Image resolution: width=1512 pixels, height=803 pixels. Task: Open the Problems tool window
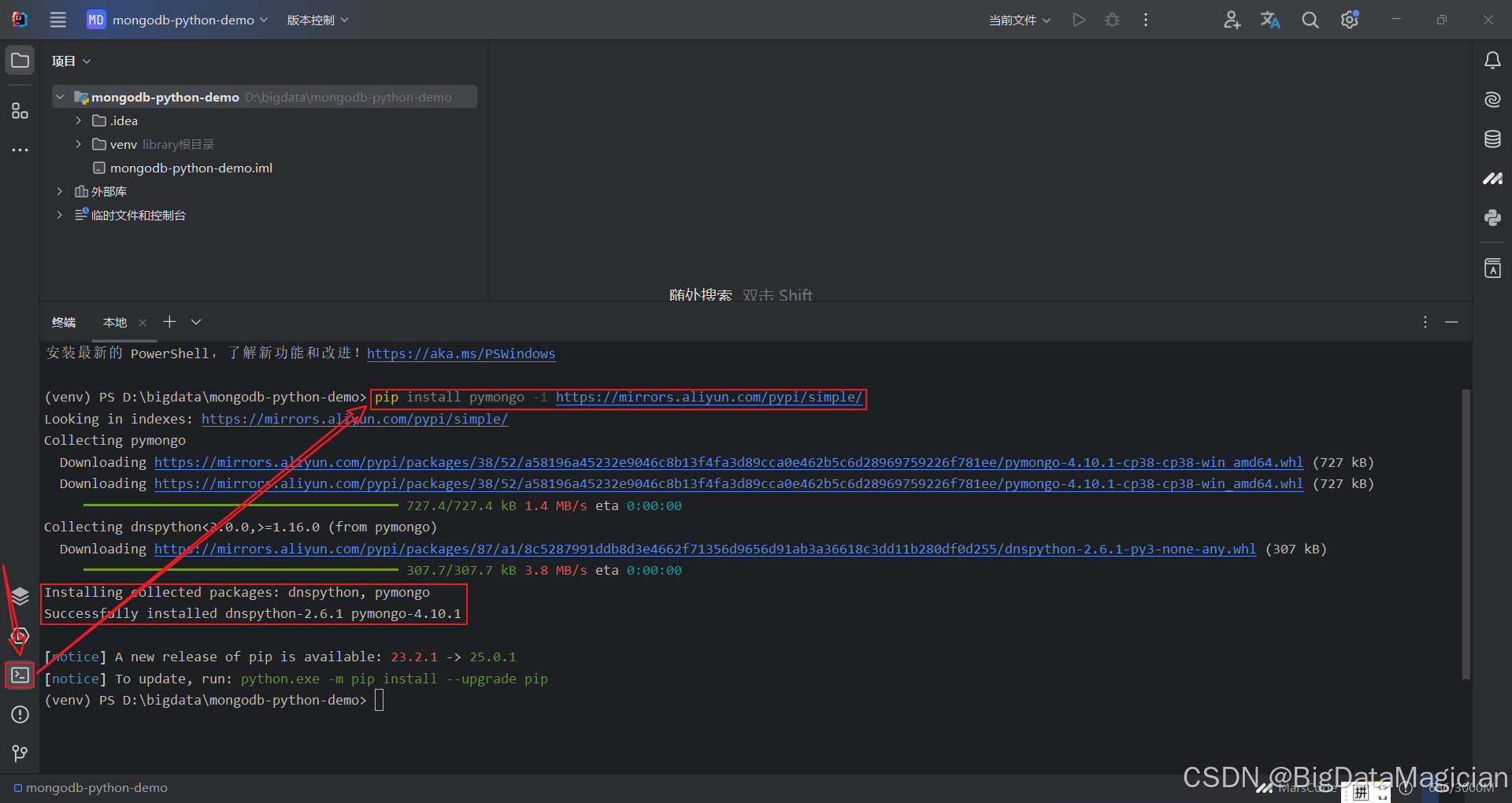20,715
